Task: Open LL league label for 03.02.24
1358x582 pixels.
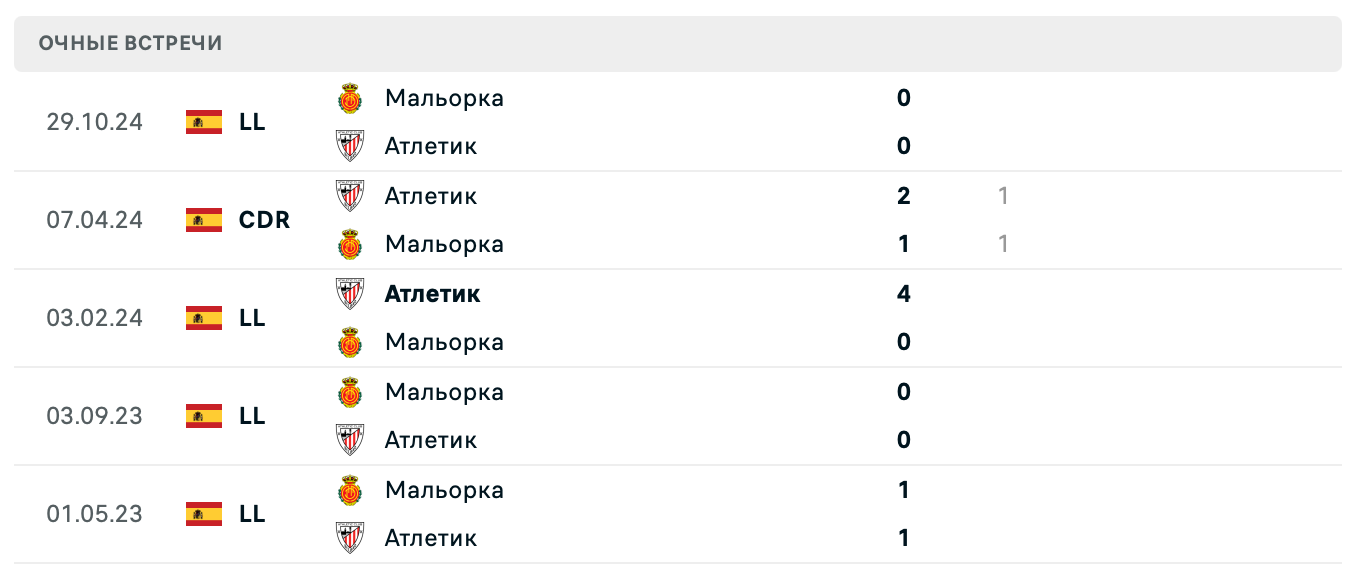Action: pyautogui.click(x=252, y=318)
